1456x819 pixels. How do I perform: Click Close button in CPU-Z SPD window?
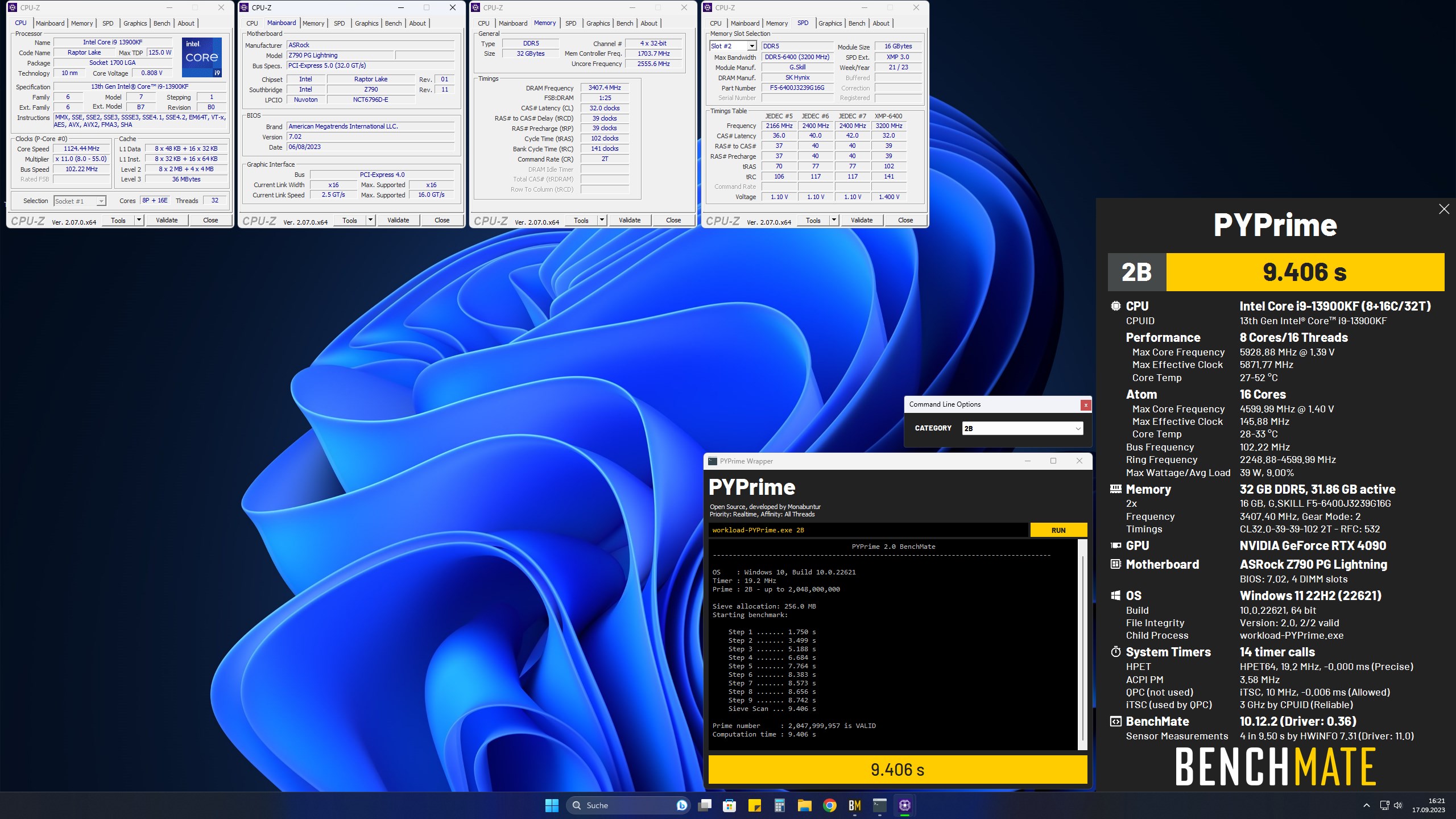(905, 220)
